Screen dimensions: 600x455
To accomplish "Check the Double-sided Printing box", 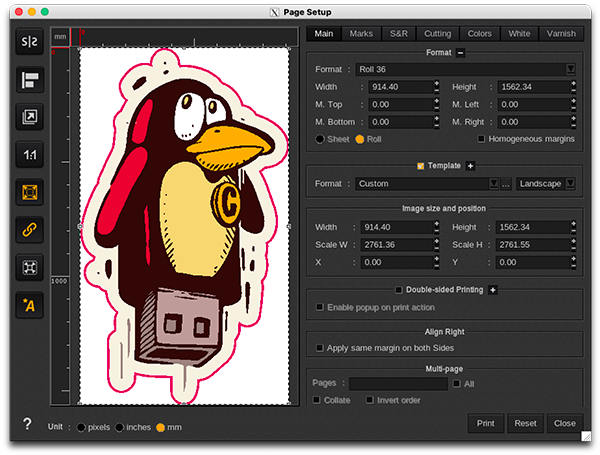I will coord(399,290).
